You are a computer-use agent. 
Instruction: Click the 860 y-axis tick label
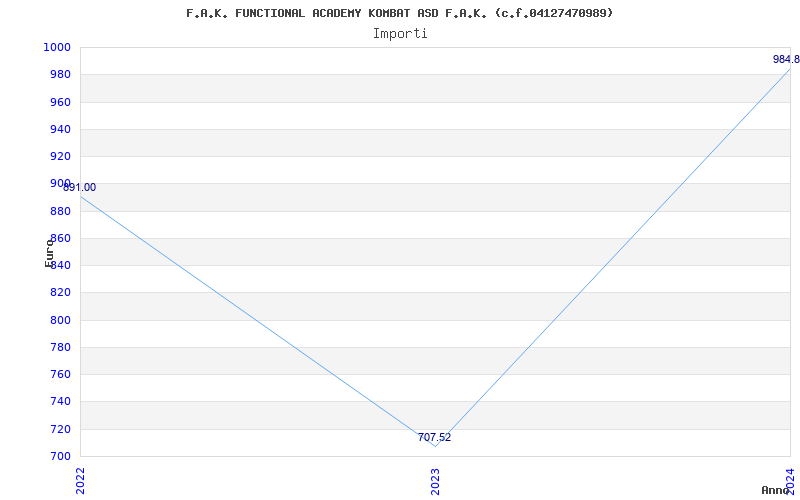(x=60, y=238)
